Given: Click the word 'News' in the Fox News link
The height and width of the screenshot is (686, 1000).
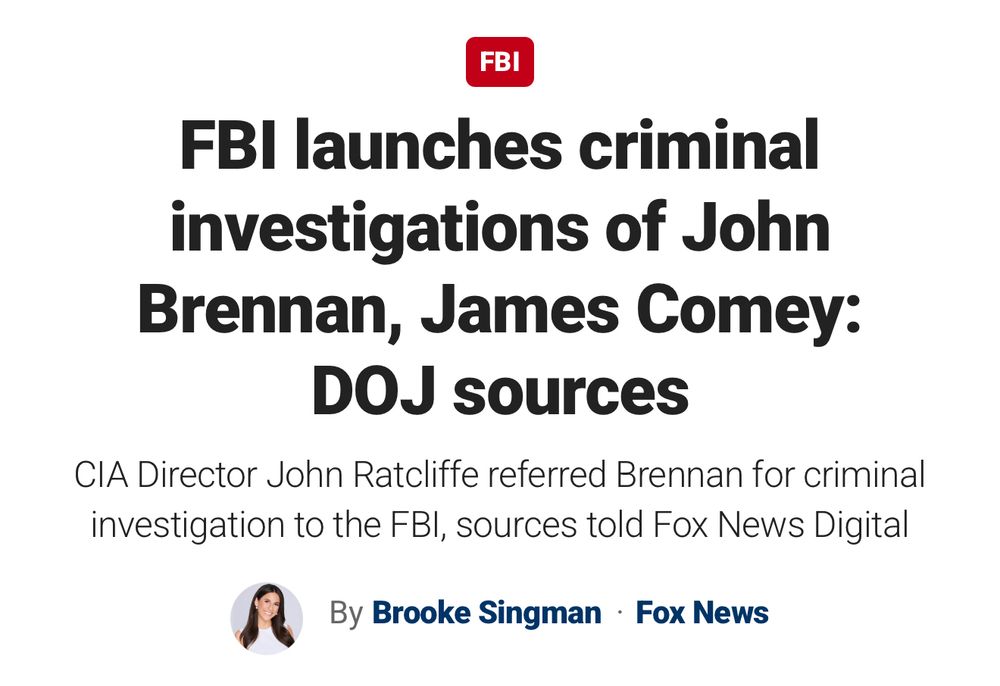Looking at the screenshot, I should [x=731, y=613].
